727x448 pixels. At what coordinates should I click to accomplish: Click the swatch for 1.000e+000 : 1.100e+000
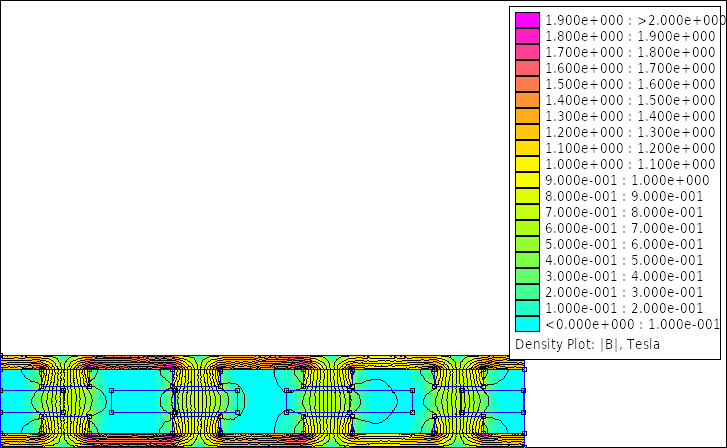[527, 164]
